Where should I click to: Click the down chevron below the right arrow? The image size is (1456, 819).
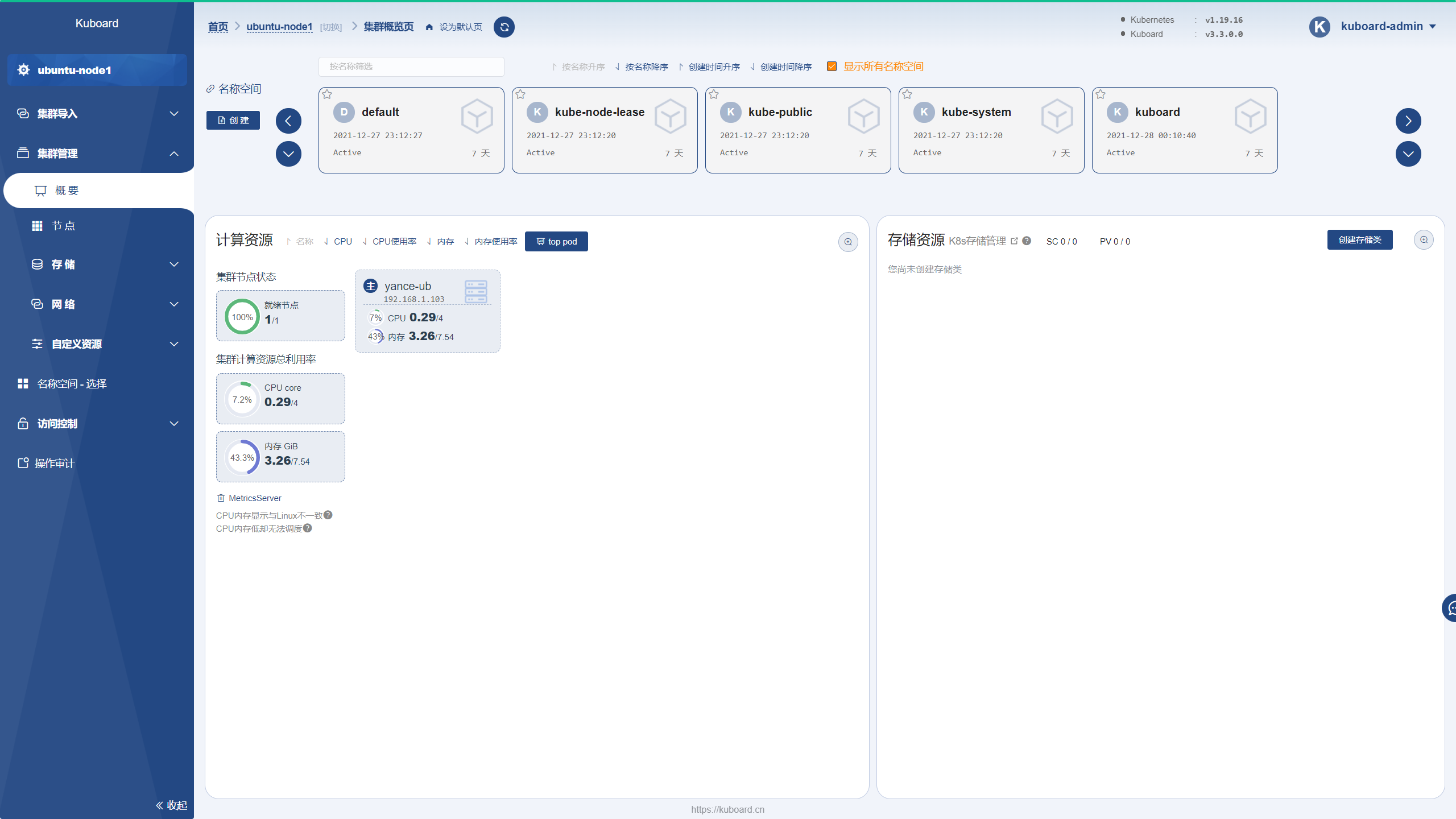click(1408, 154)
